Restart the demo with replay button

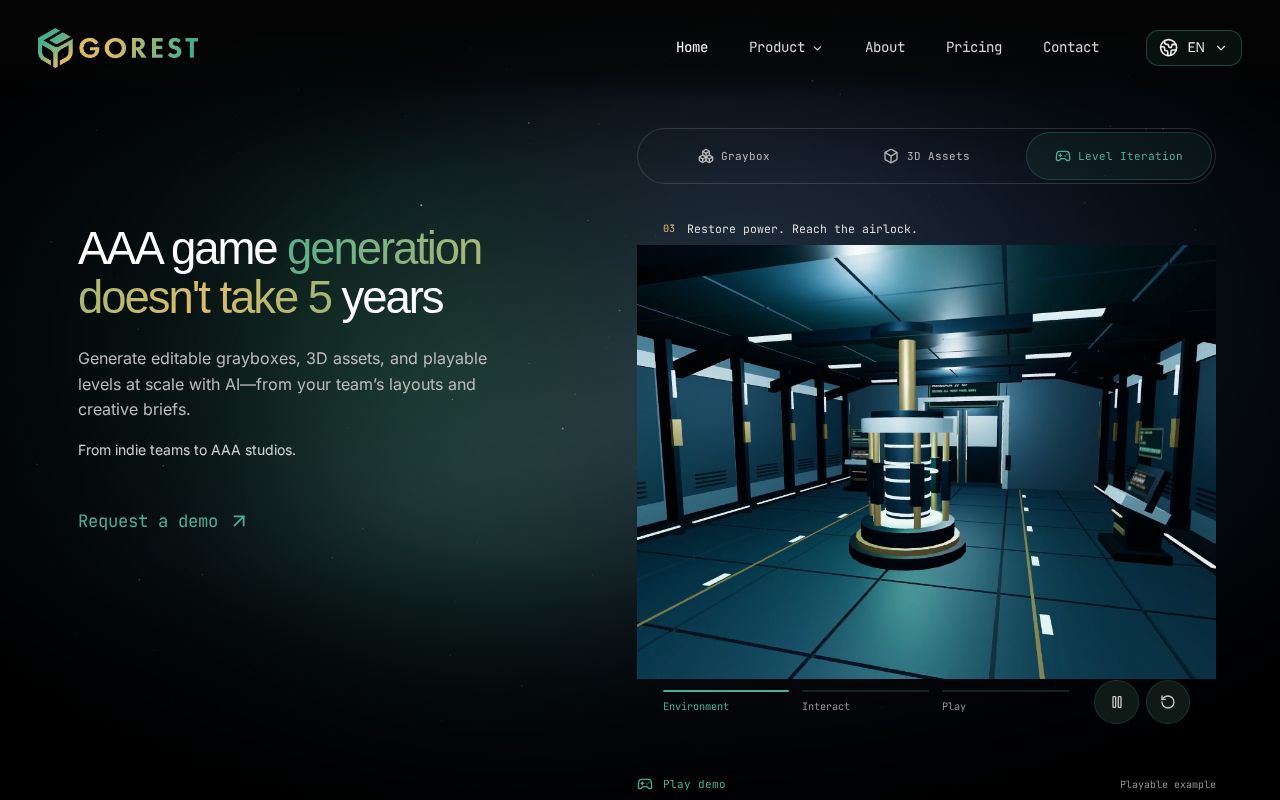tap(1168, 702)
